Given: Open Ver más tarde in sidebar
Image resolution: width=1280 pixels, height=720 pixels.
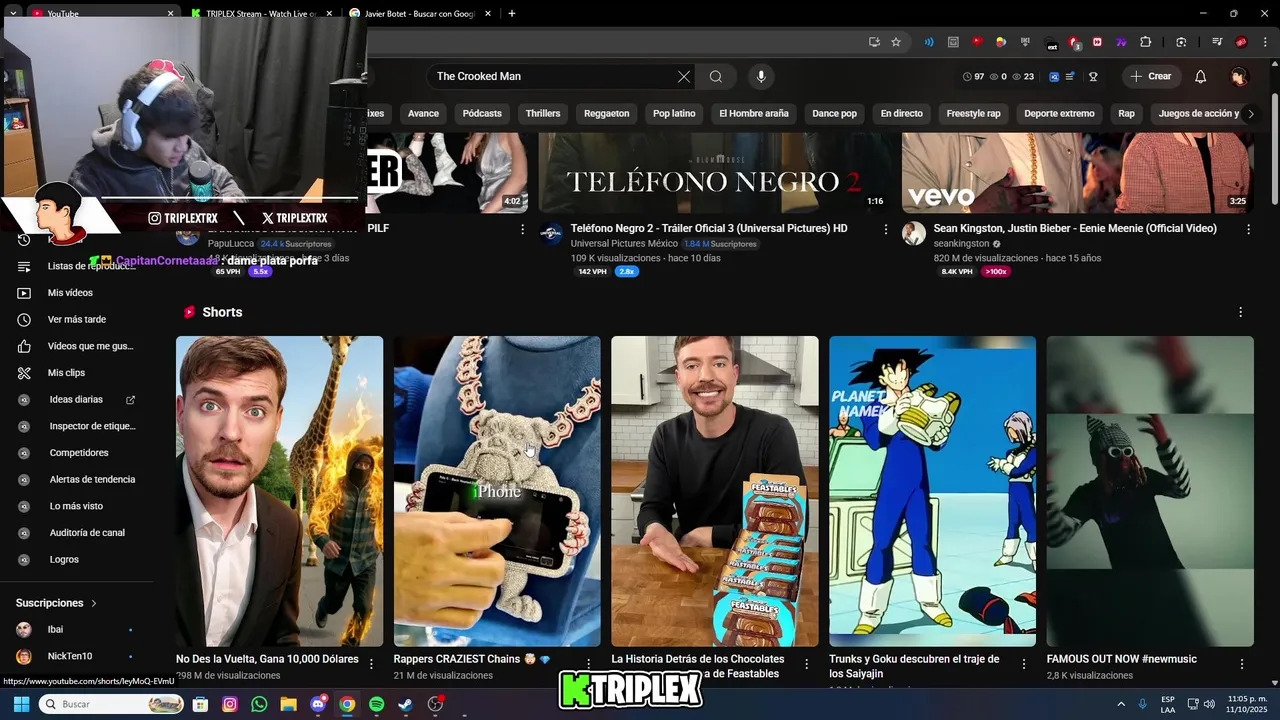Looking at the screenshot, I should (x=76, y=319).
